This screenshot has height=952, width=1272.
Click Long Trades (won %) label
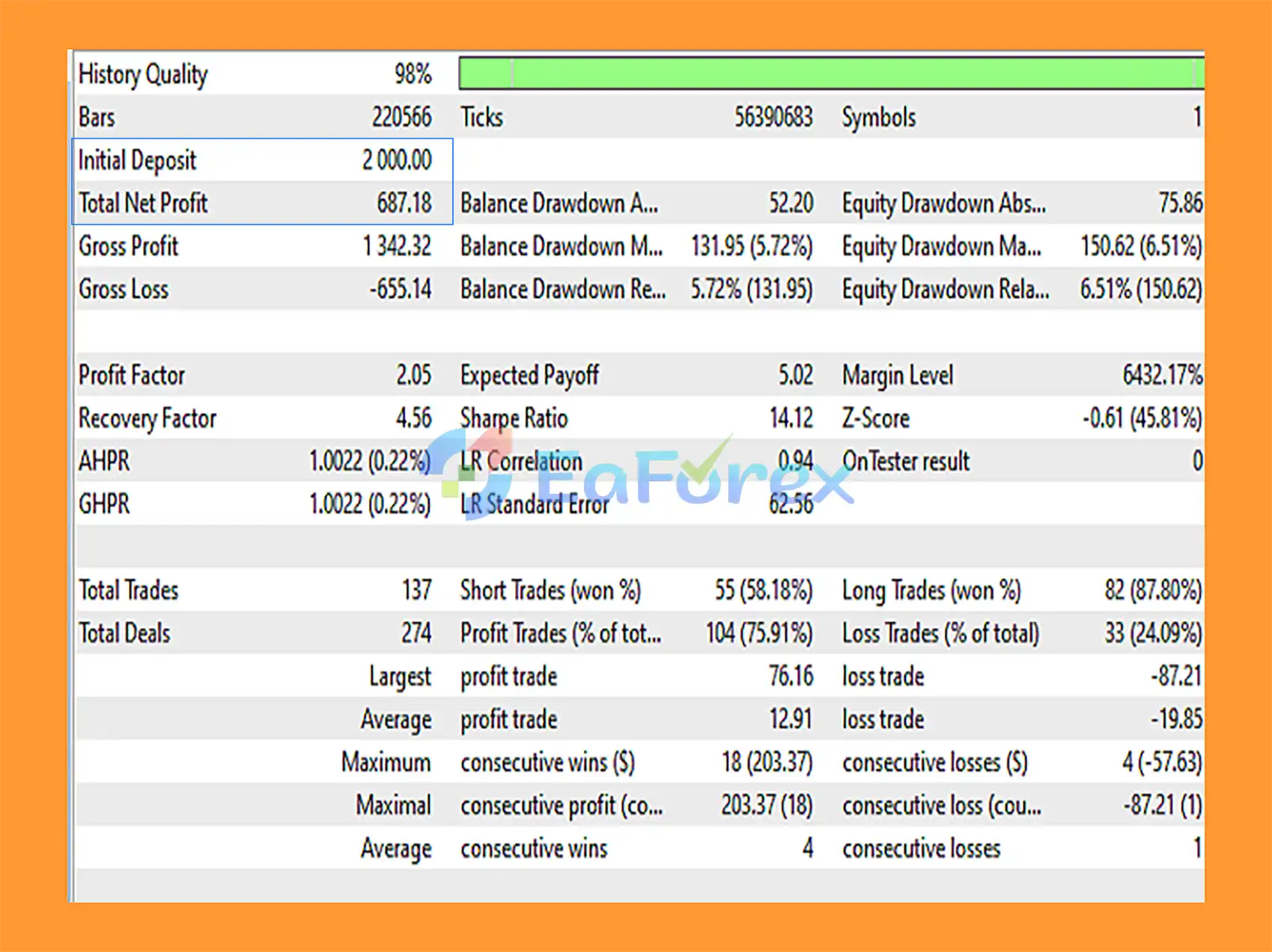tap(931, 591)
